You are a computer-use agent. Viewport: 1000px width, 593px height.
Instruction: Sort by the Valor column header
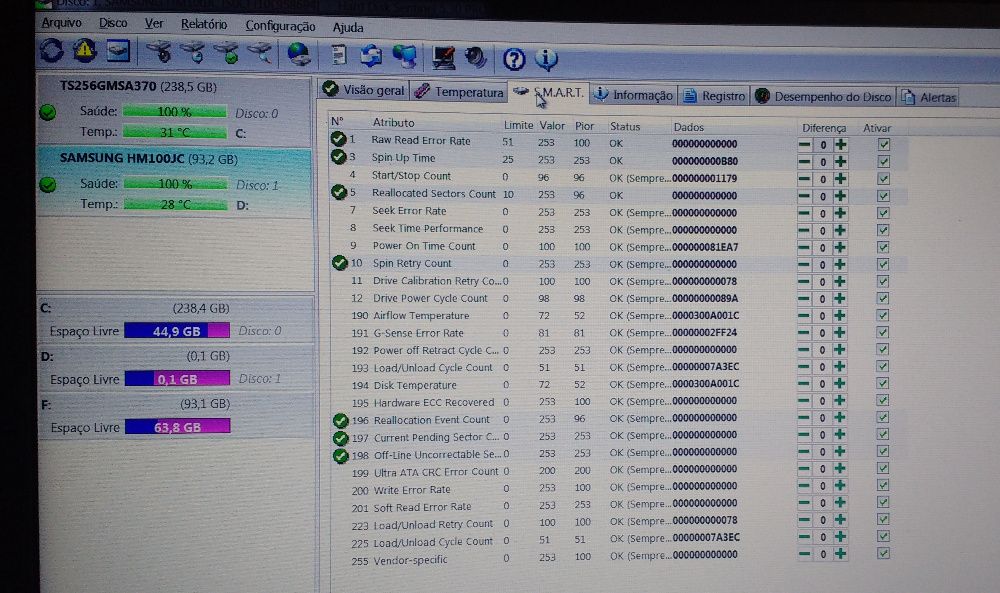pyautogui.click(x=552, y=126)
